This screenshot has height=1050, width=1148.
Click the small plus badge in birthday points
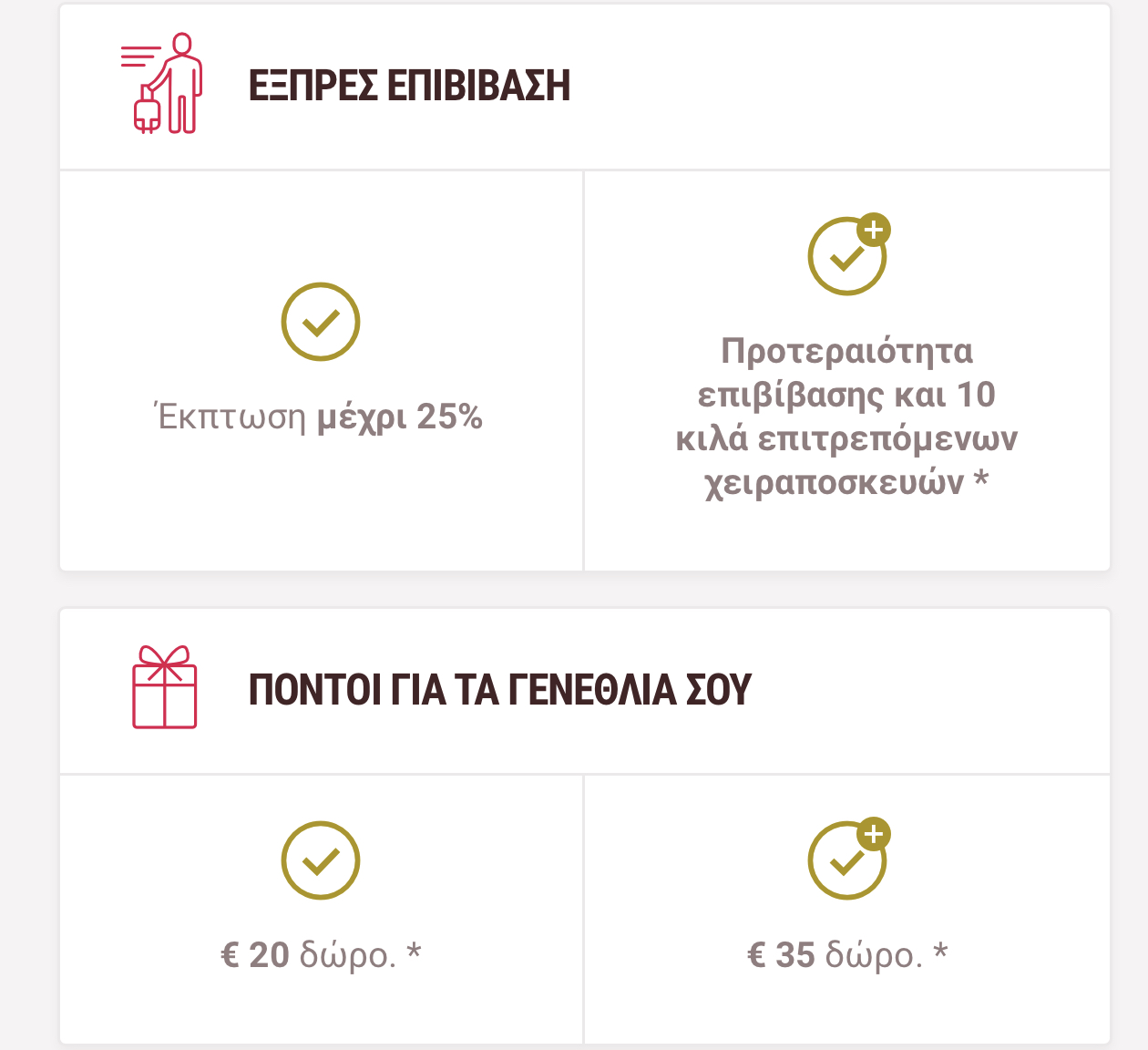pyautogui.click(x=874, y=833)
